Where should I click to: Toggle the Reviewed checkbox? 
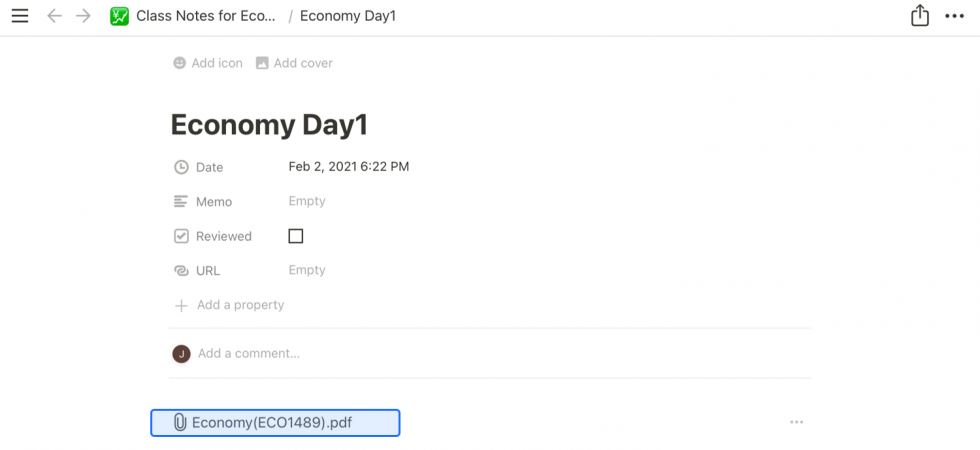click(295, 236)
